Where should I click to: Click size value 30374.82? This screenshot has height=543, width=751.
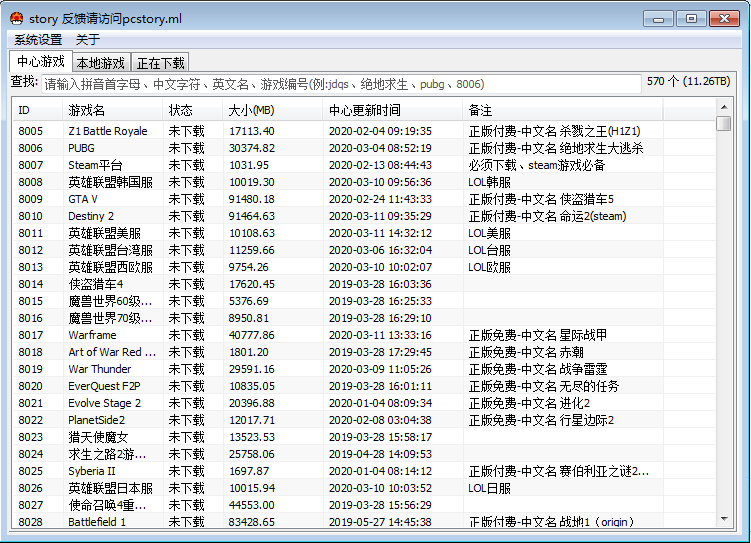pos(252,148)
